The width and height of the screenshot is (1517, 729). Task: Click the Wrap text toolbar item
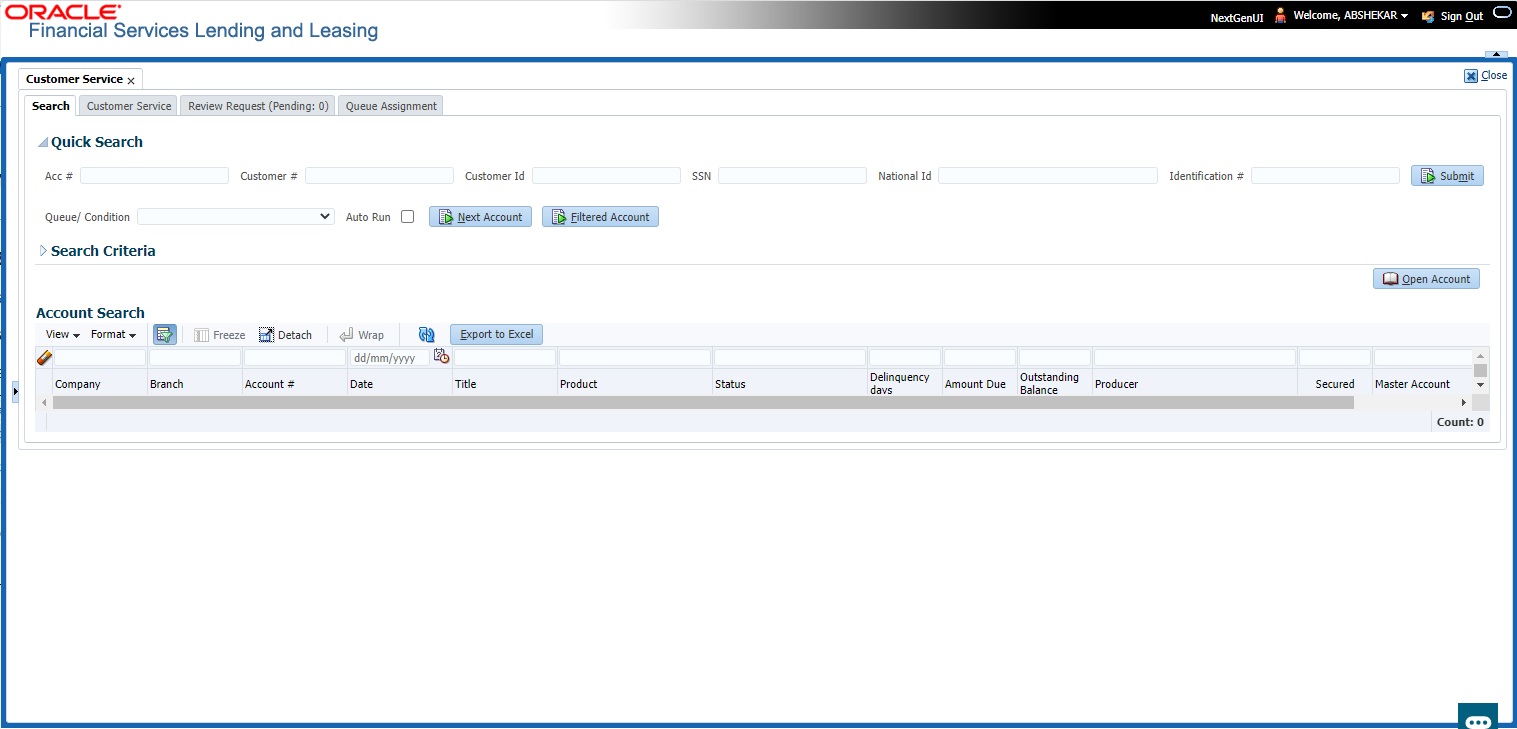[x=361, y=335]
